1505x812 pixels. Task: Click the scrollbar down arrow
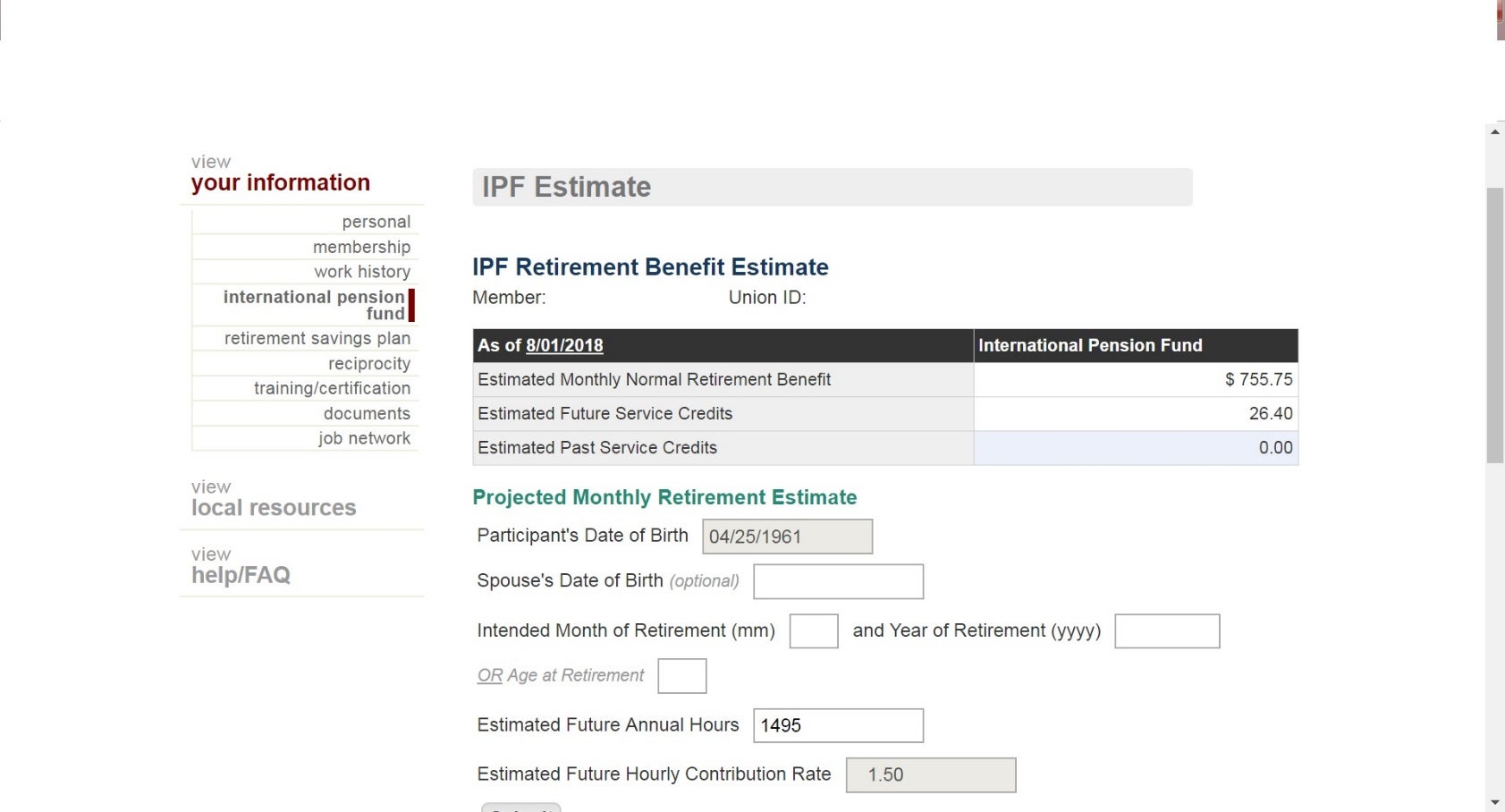coord(1495,802)
